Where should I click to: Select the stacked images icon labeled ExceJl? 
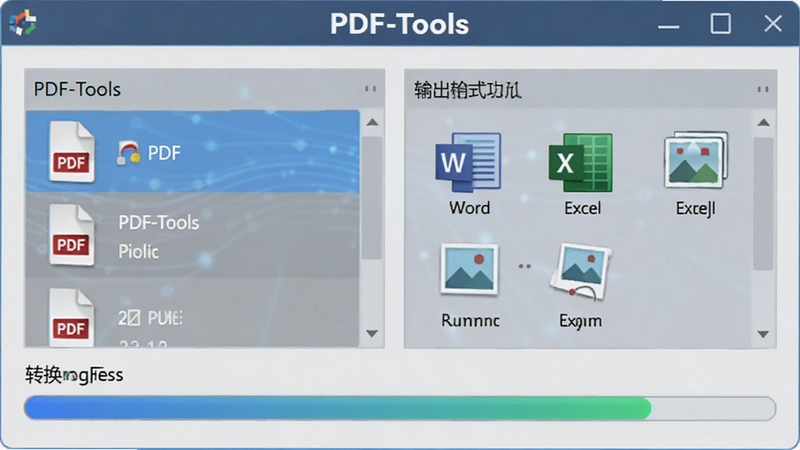(696, 159)
